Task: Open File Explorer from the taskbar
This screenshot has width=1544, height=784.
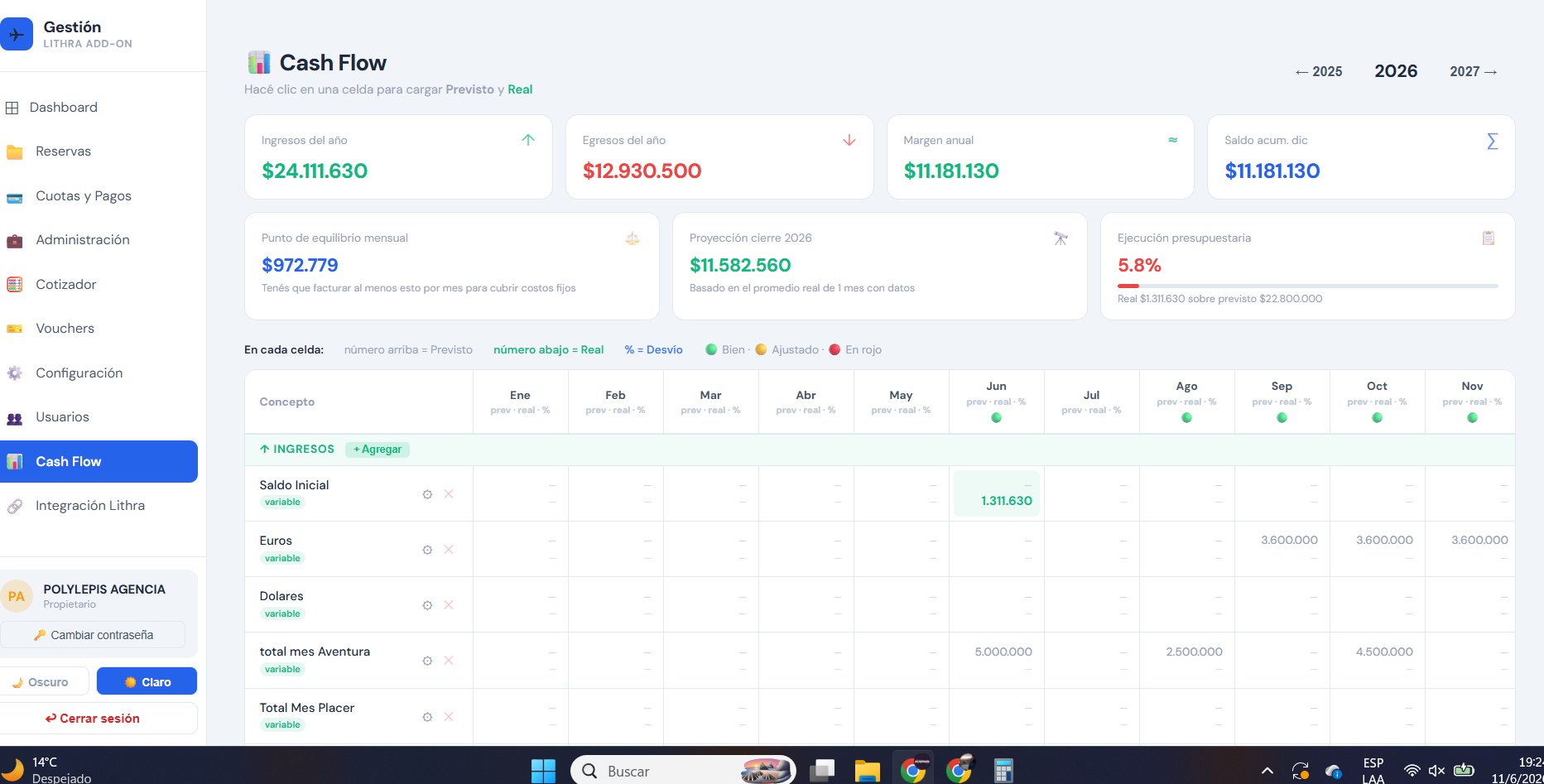Action: (867, 771)
